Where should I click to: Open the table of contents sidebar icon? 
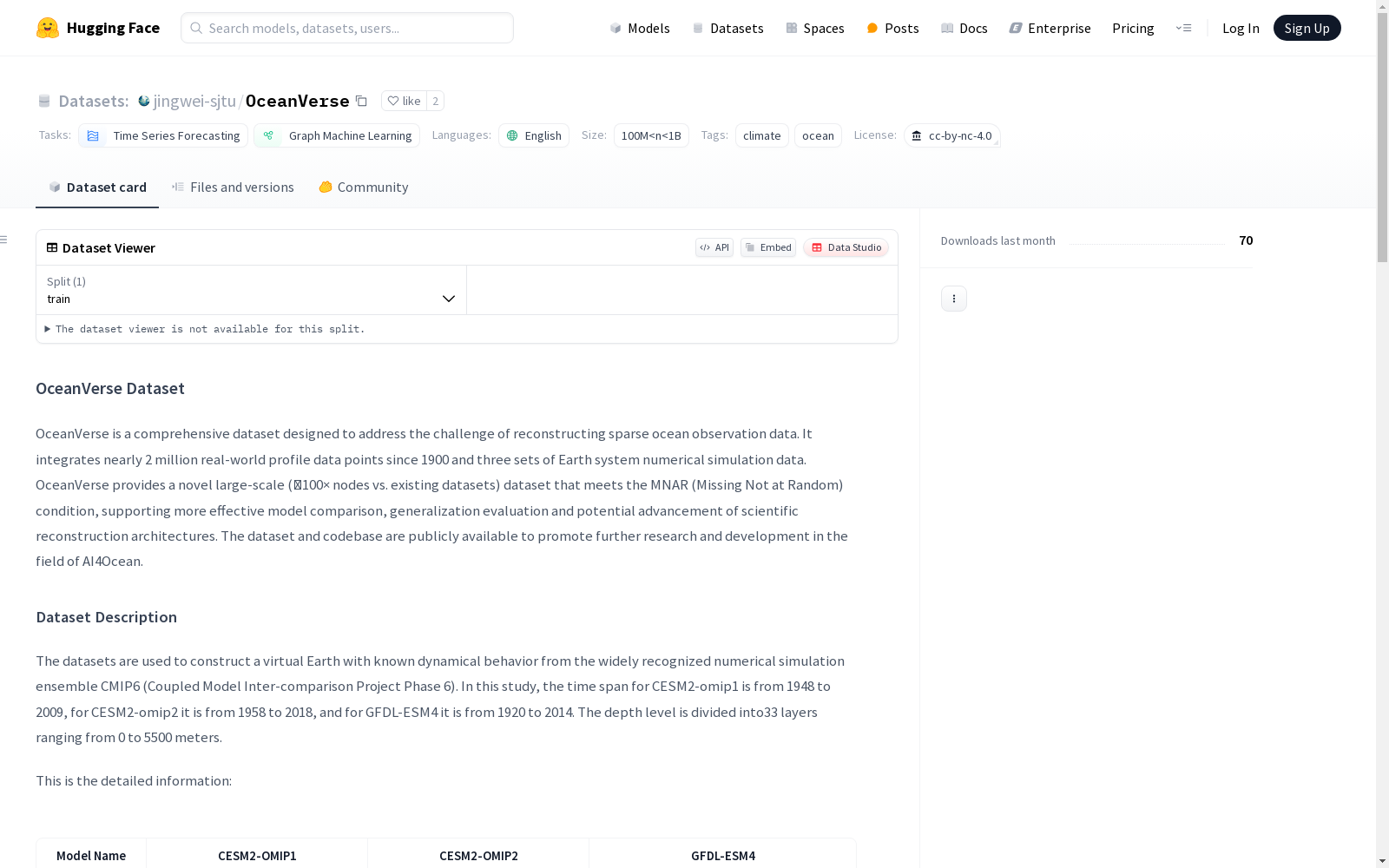coord(4,240)
